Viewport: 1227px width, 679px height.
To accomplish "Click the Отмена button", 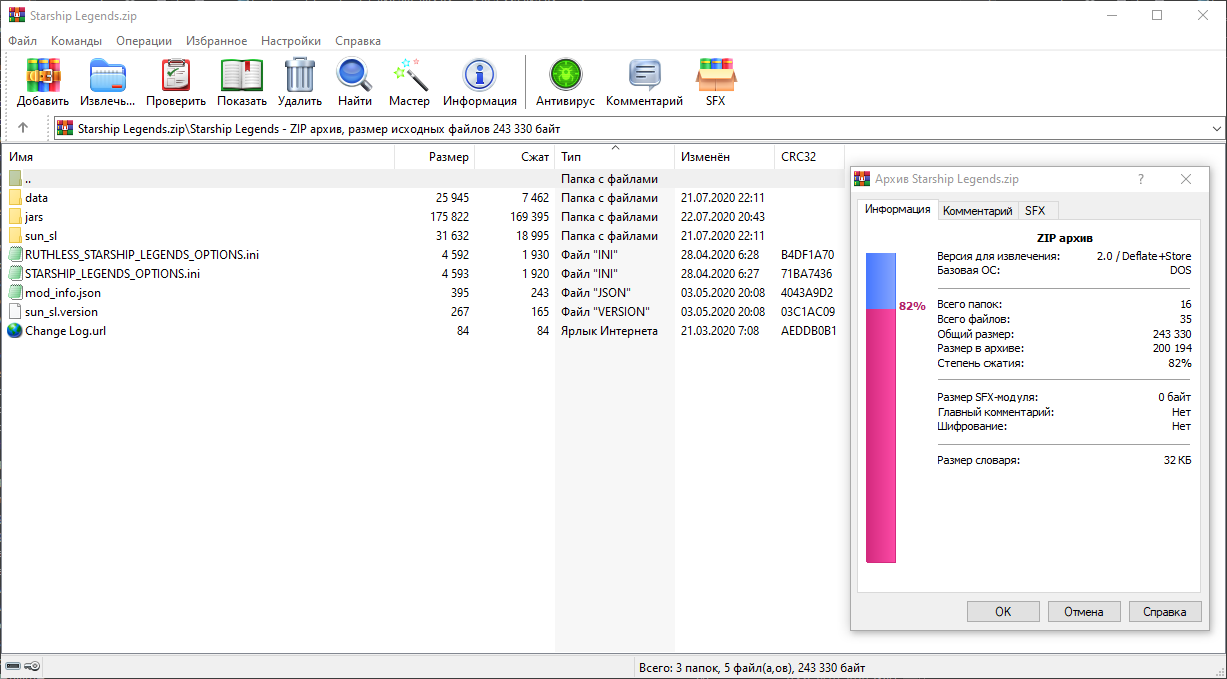I will pyautogui.click(x=1084, y=612).
